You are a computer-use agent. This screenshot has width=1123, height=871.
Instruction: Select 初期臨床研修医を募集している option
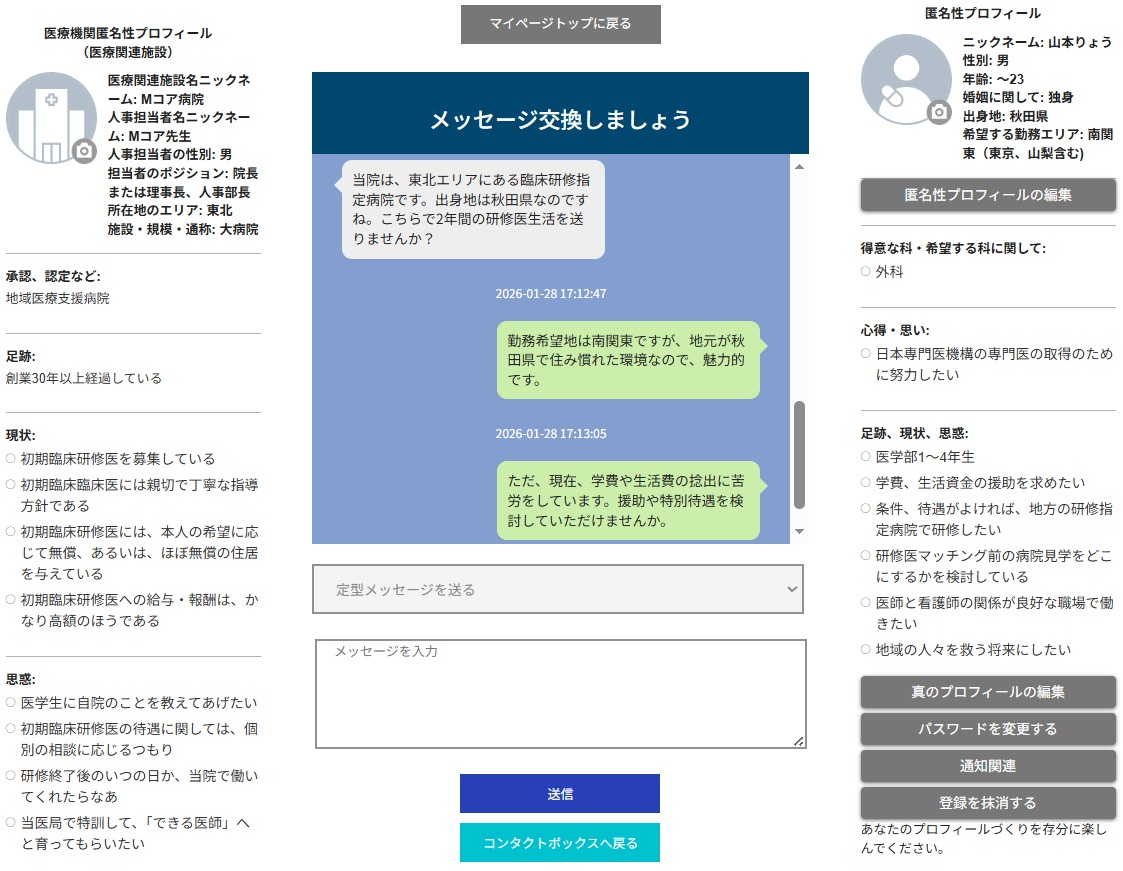10,459
